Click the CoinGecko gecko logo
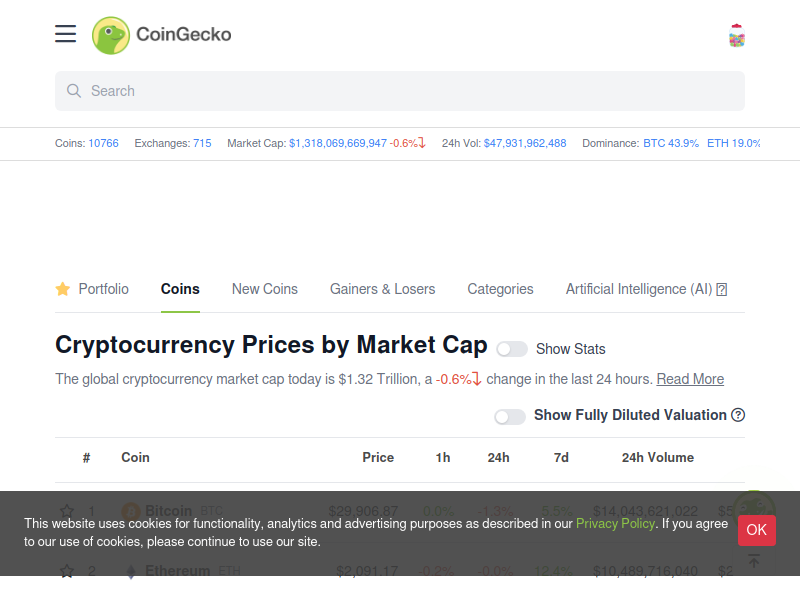The height and width of the screenshot is (600, 800). tap(111, 35)
